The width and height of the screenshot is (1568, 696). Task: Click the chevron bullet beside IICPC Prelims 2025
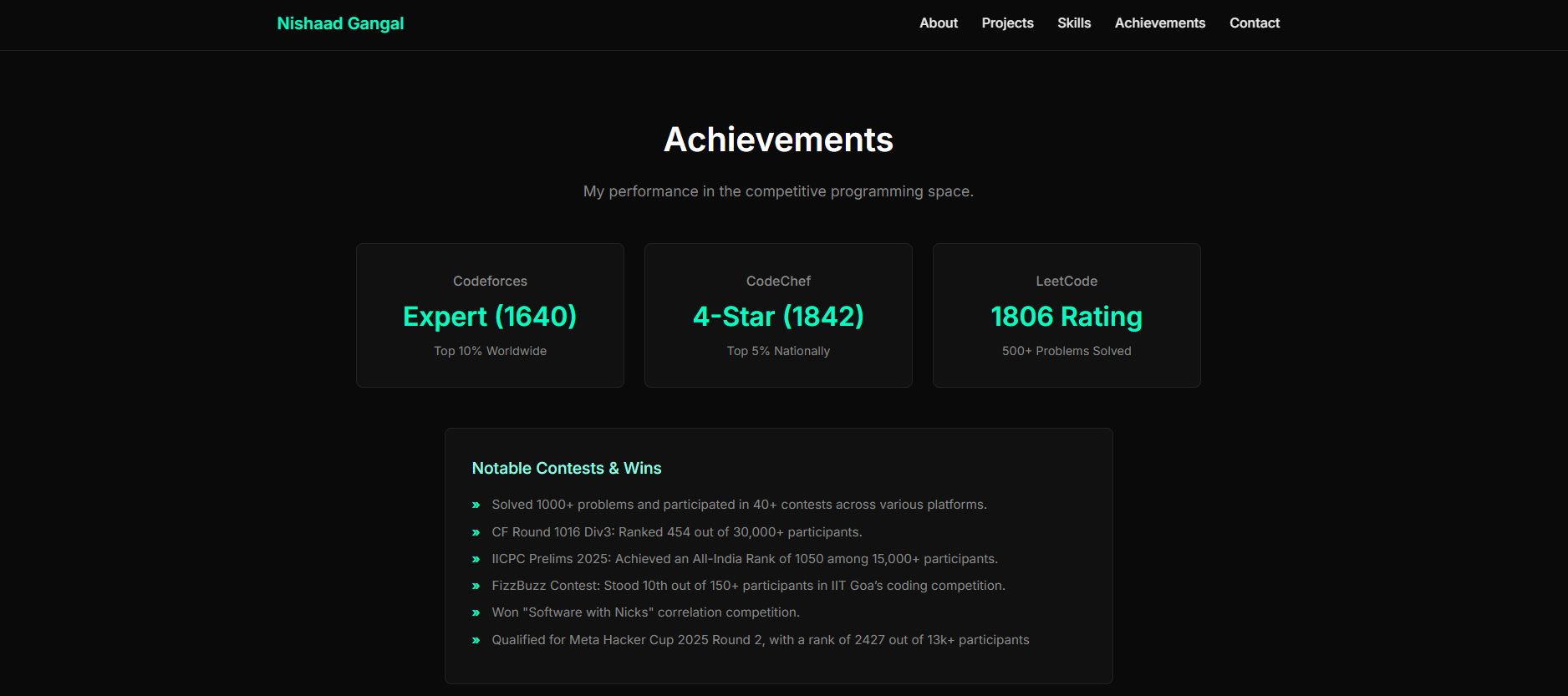pyautogui.click(x=476, y=560)
